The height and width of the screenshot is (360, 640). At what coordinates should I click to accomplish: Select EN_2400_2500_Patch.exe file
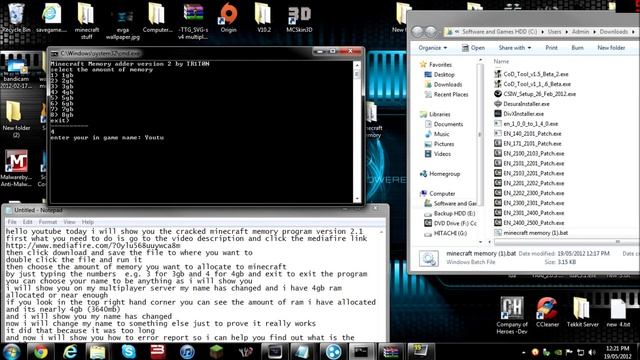tap(529, 223)
